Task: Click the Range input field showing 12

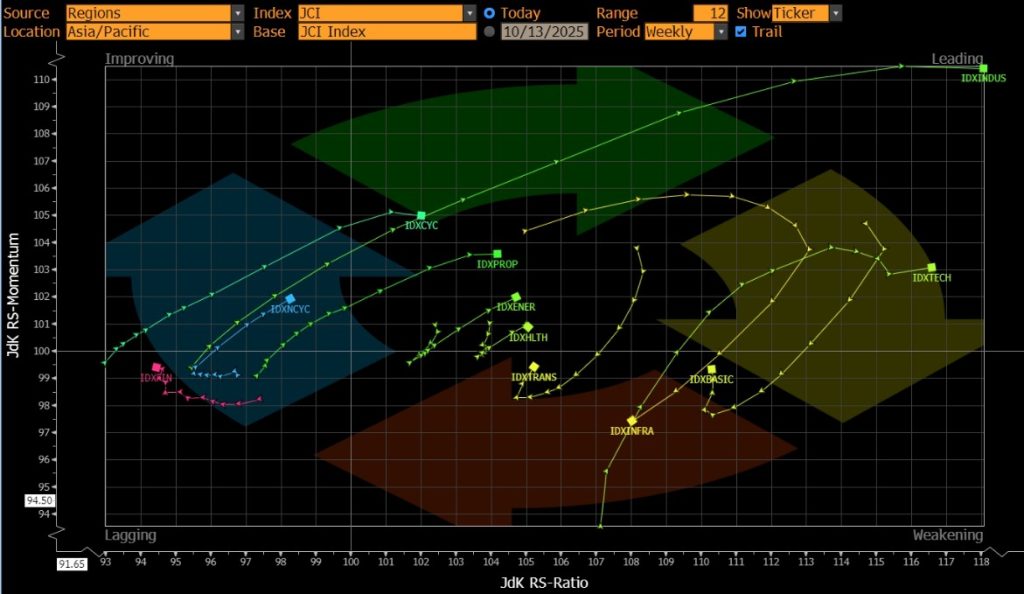Action: point(710,13)
